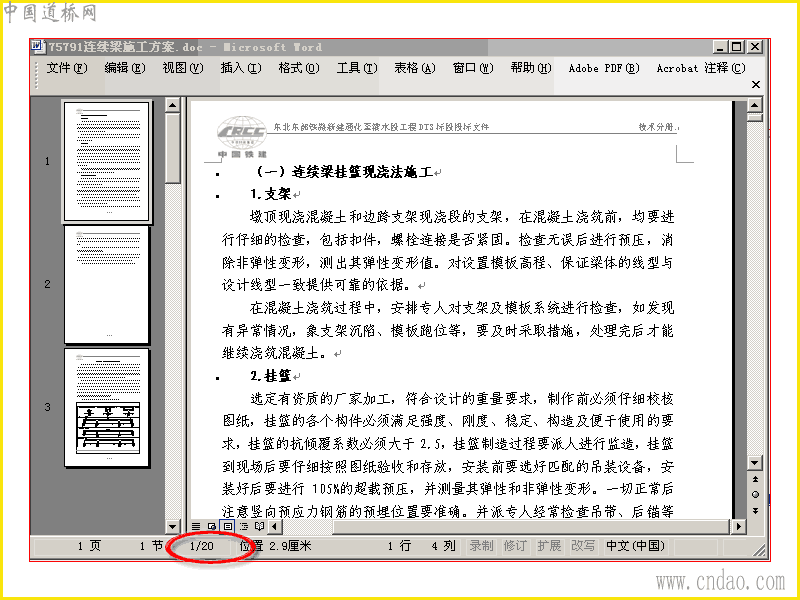Toggle 扩展 extend selection indicator
The height and width of the screenshot is (600, 800).
[549, 546]
